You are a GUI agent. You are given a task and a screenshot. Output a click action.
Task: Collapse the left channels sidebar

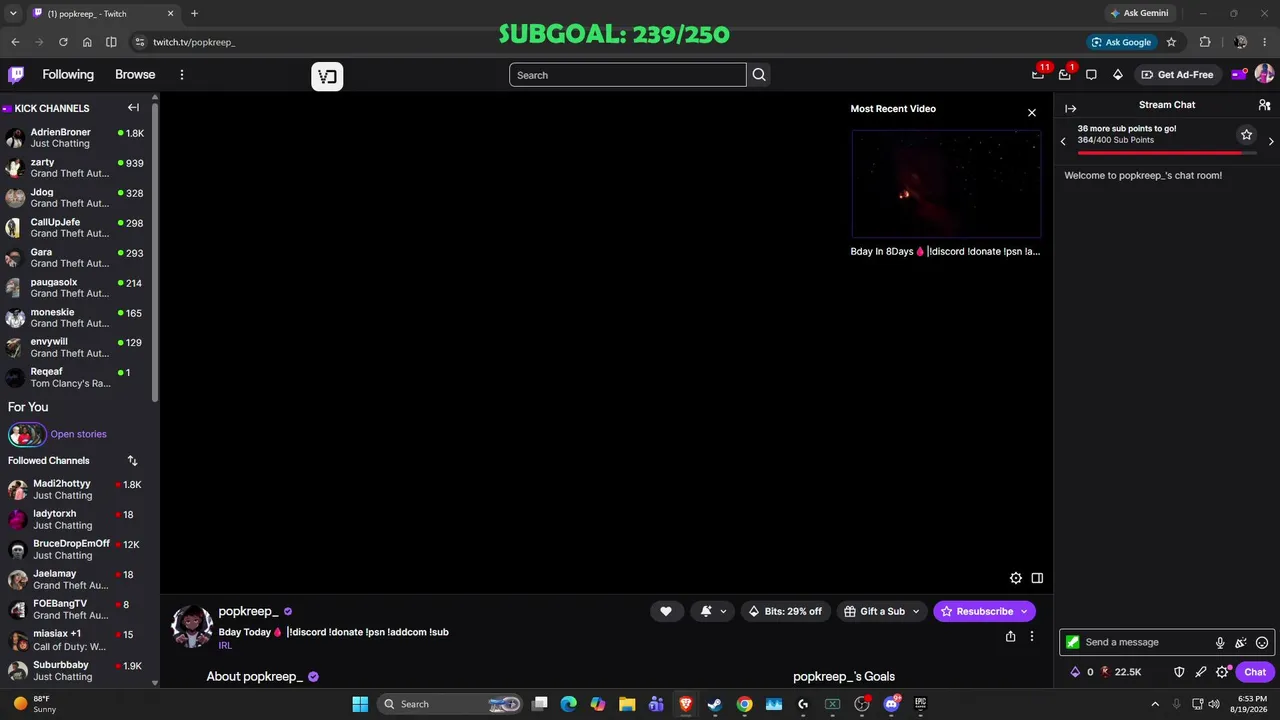(x=133, y=108)
